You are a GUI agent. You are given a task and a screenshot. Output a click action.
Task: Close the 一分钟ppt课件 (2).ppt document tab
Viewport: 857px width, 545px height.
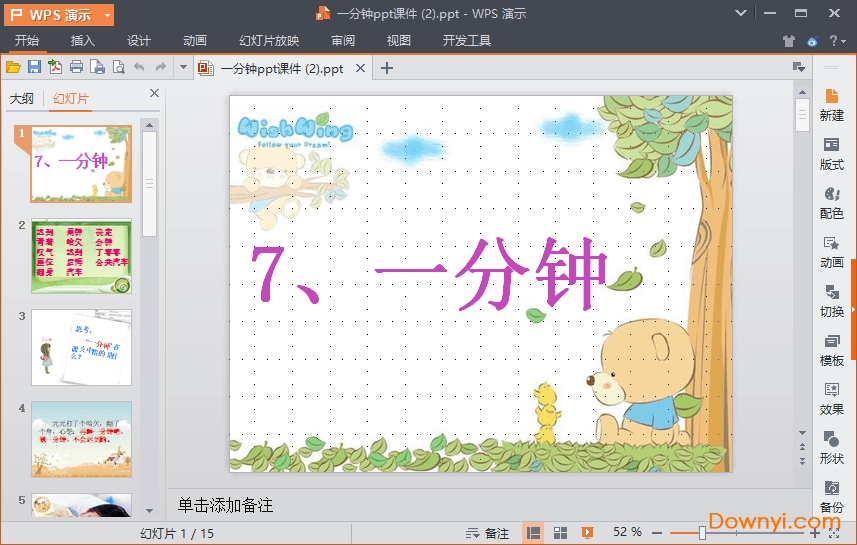(360, 68)
